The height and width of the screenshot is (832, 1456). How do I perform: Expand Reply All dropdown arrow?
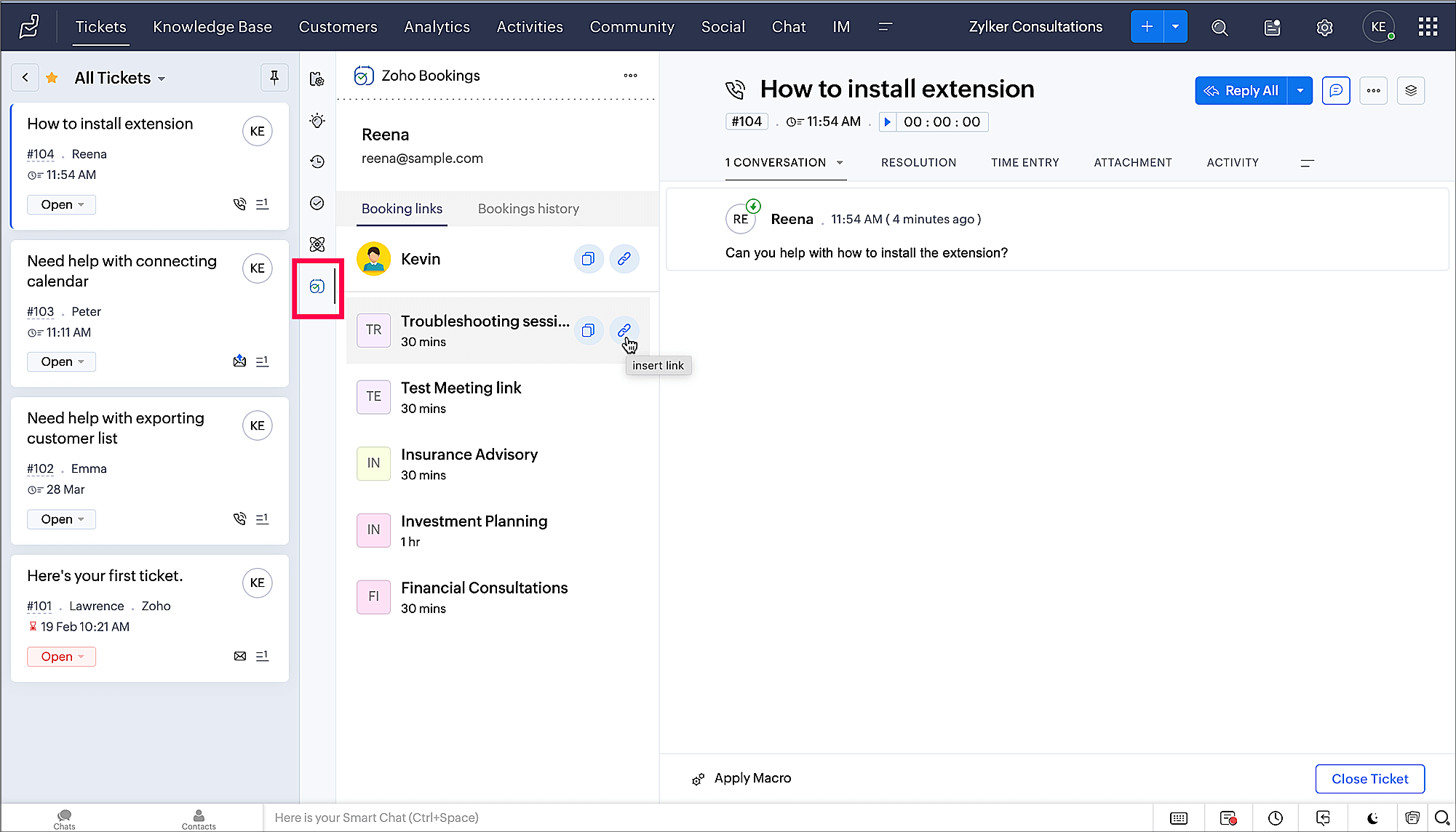(1300, 91)
